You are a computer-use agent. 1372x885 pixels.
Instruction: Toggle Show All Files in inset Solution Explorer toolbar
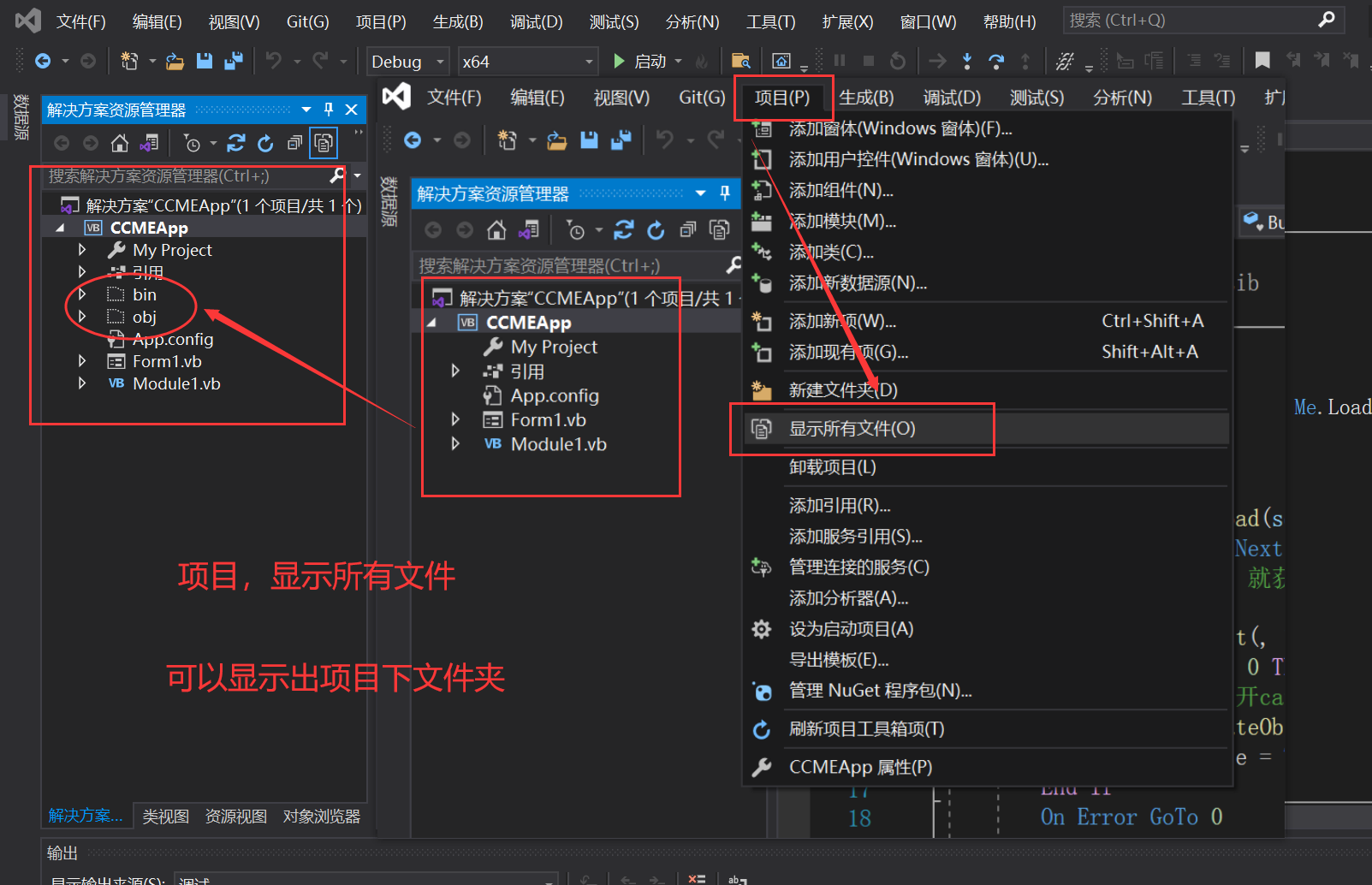[x=720, y=229]
